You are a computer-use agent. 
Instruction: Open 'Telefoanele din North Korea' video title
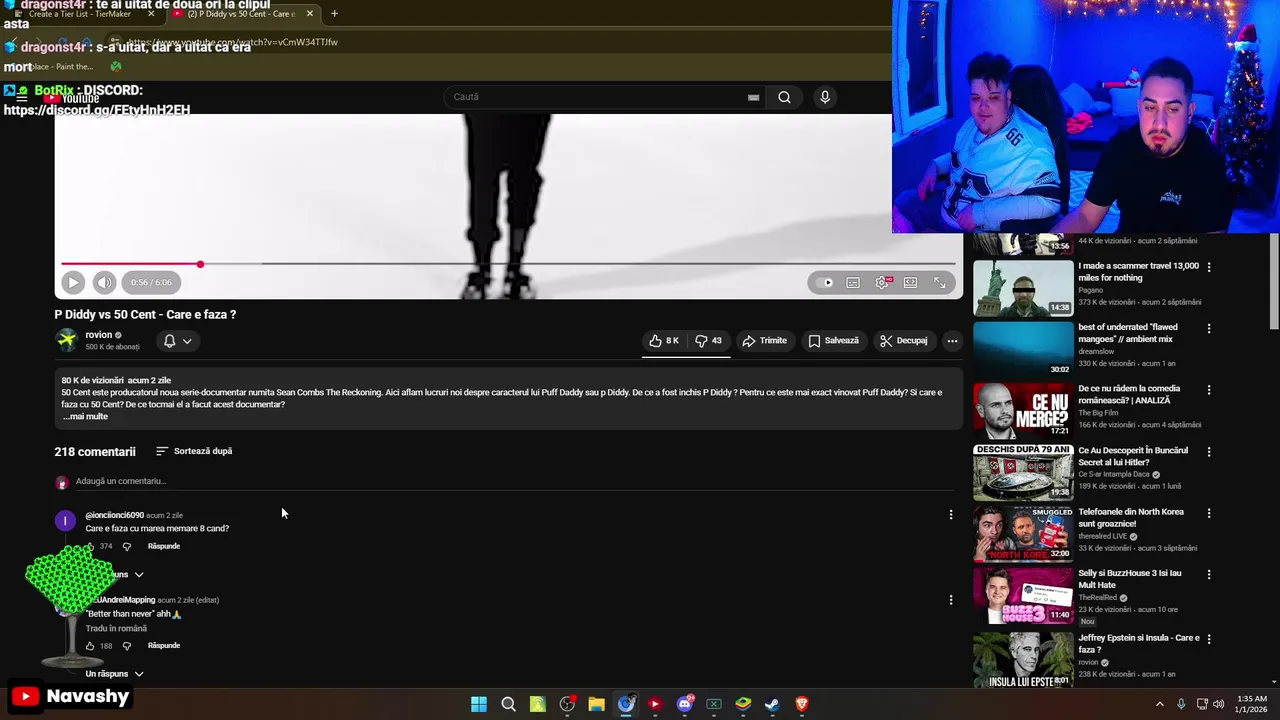[x=1131, y=518]
